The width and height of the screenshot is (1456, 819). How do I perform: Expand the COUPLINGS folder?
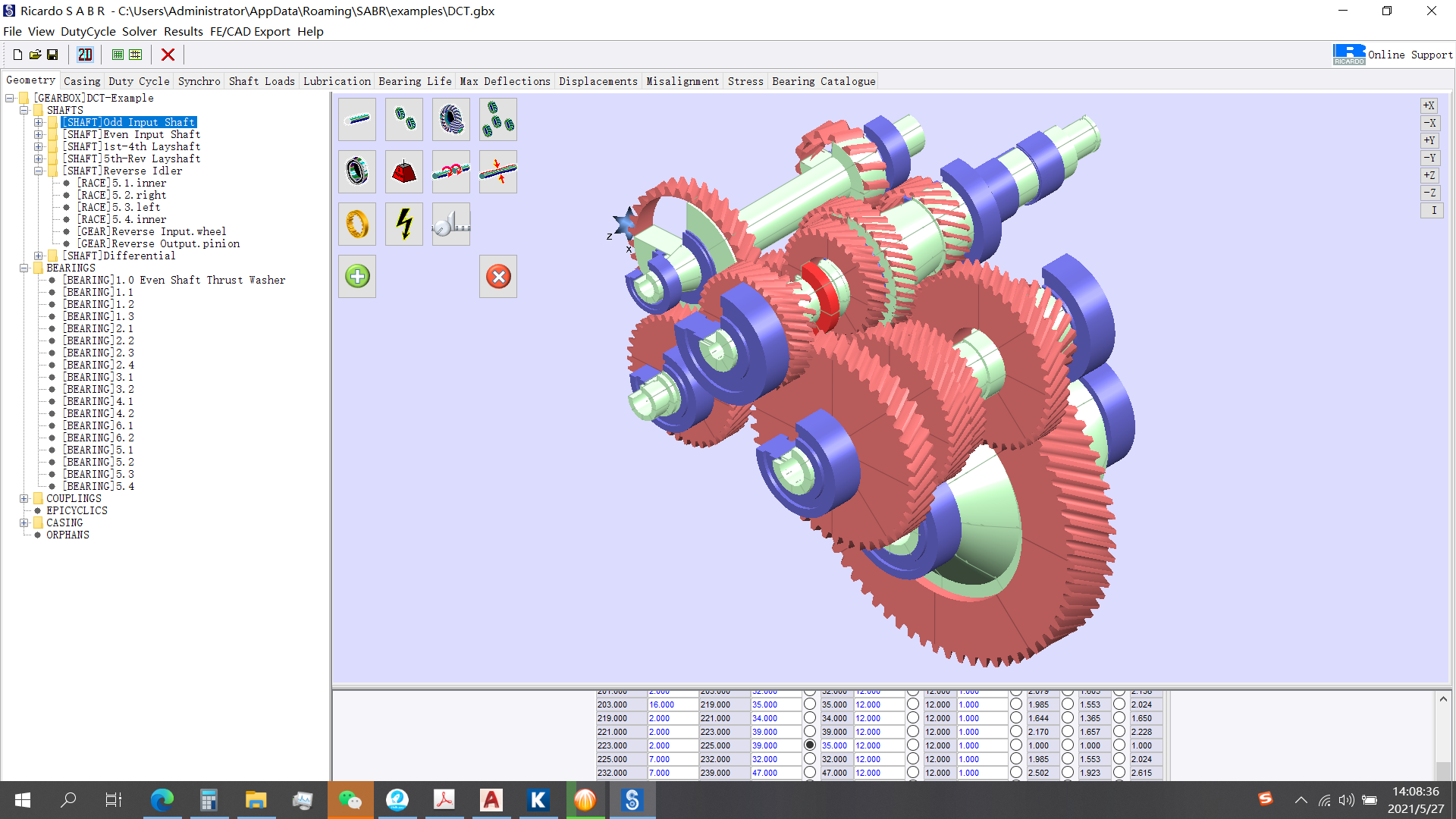24,498
